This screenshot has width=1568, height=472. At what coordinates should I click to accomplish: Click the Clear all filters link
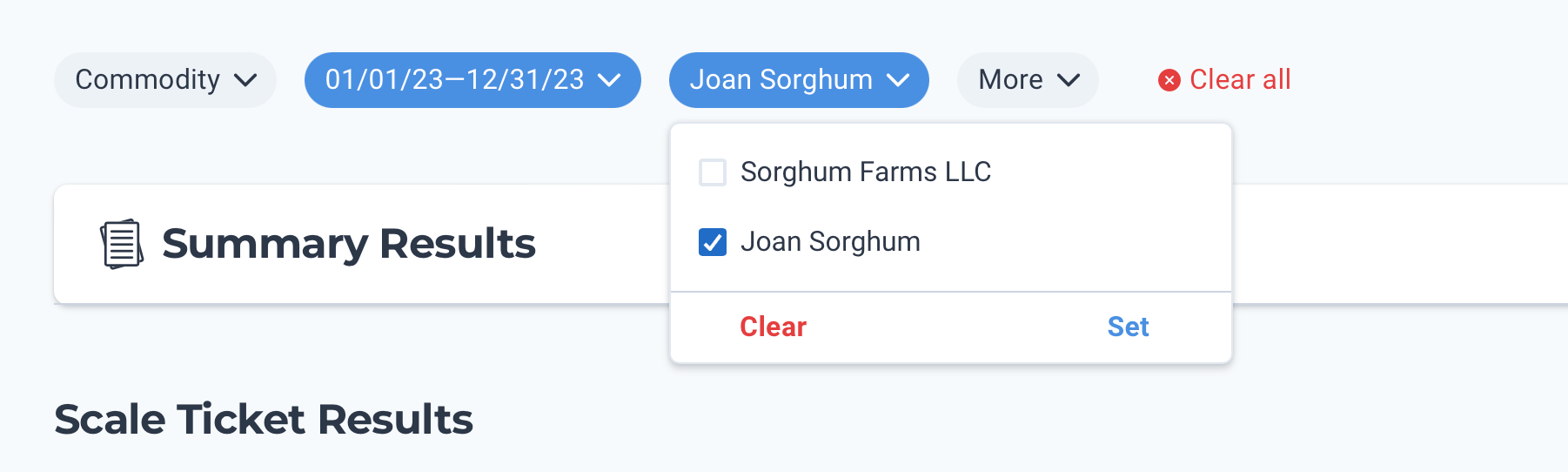click(1239, 80)
